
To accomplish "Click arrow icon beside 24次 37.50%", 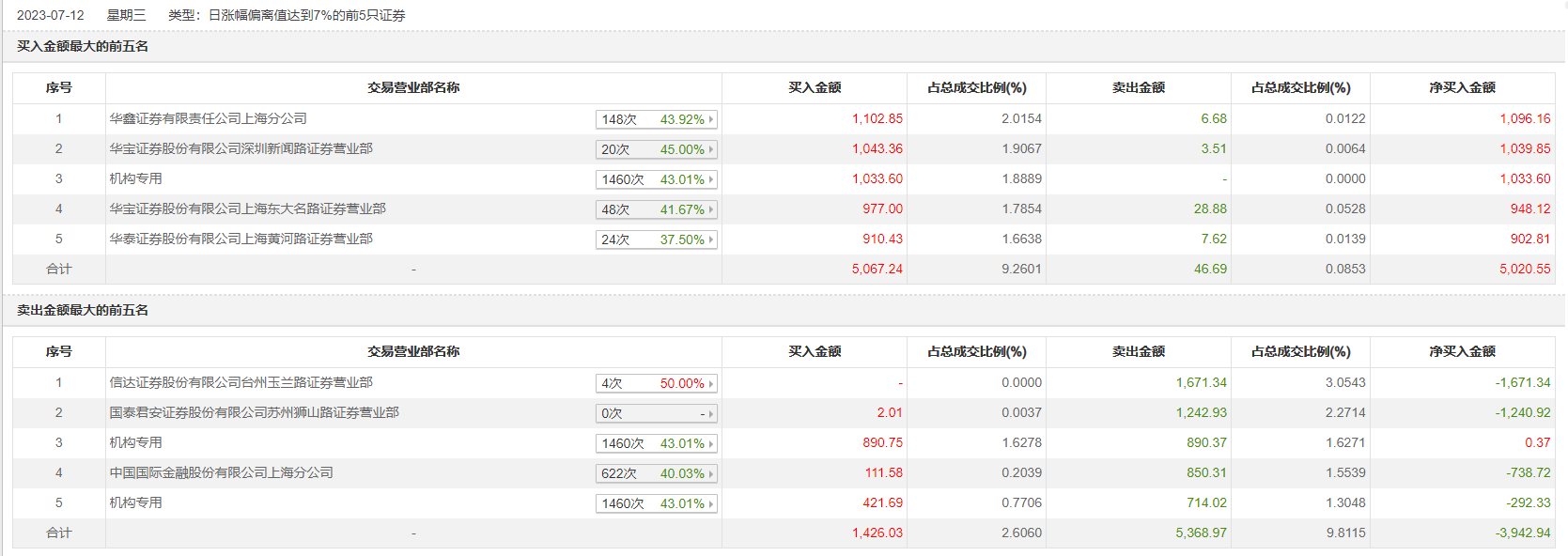I will coord(711,239).
